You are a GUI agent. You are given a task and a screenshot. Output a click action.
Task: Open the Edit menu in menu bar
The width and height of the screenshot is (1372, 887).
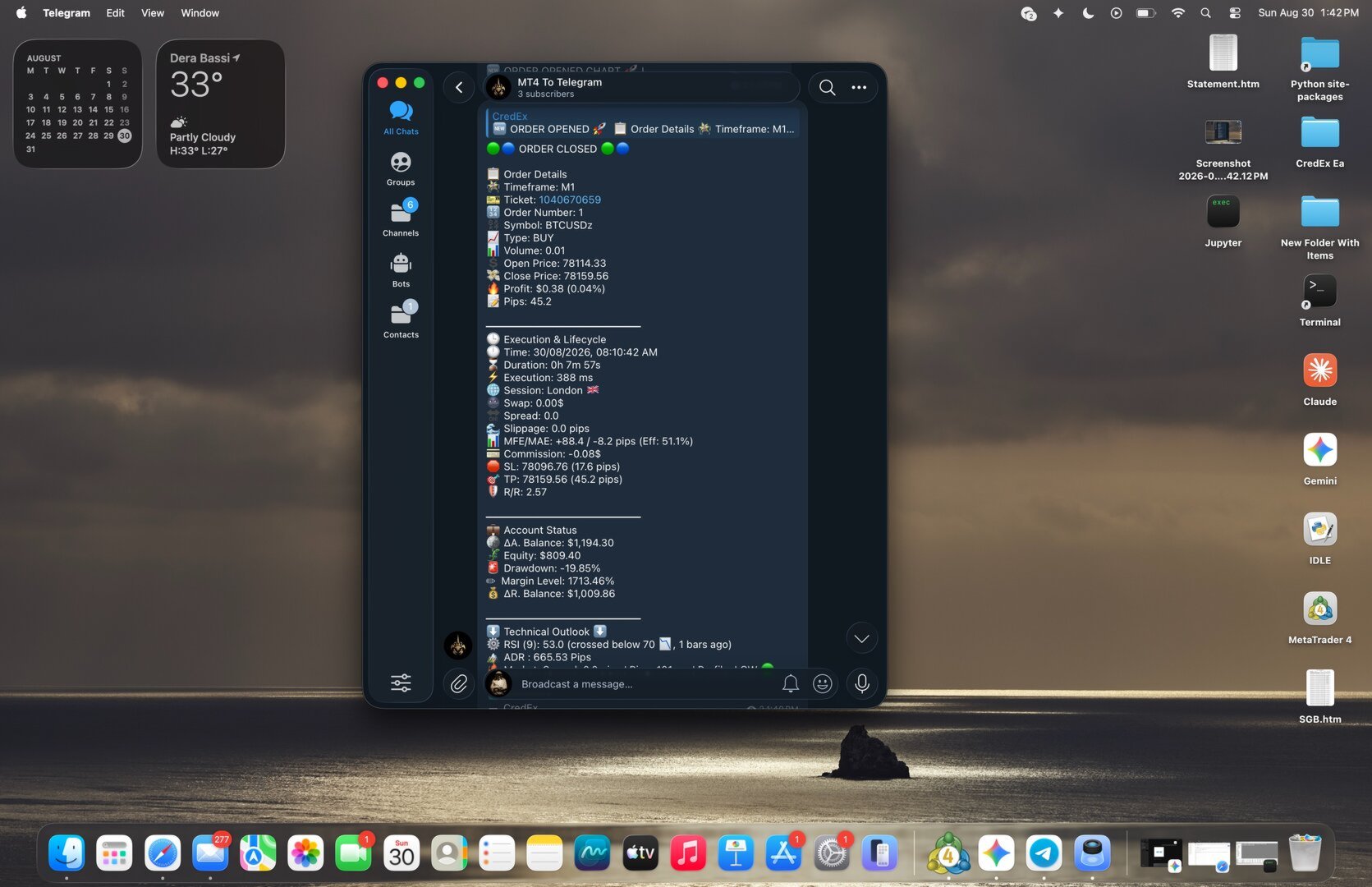click(115, 13)
